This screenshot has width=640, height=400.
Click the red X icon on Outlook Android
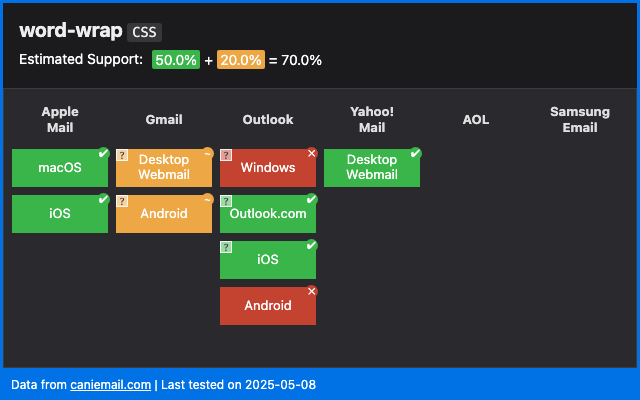point(311,291)
